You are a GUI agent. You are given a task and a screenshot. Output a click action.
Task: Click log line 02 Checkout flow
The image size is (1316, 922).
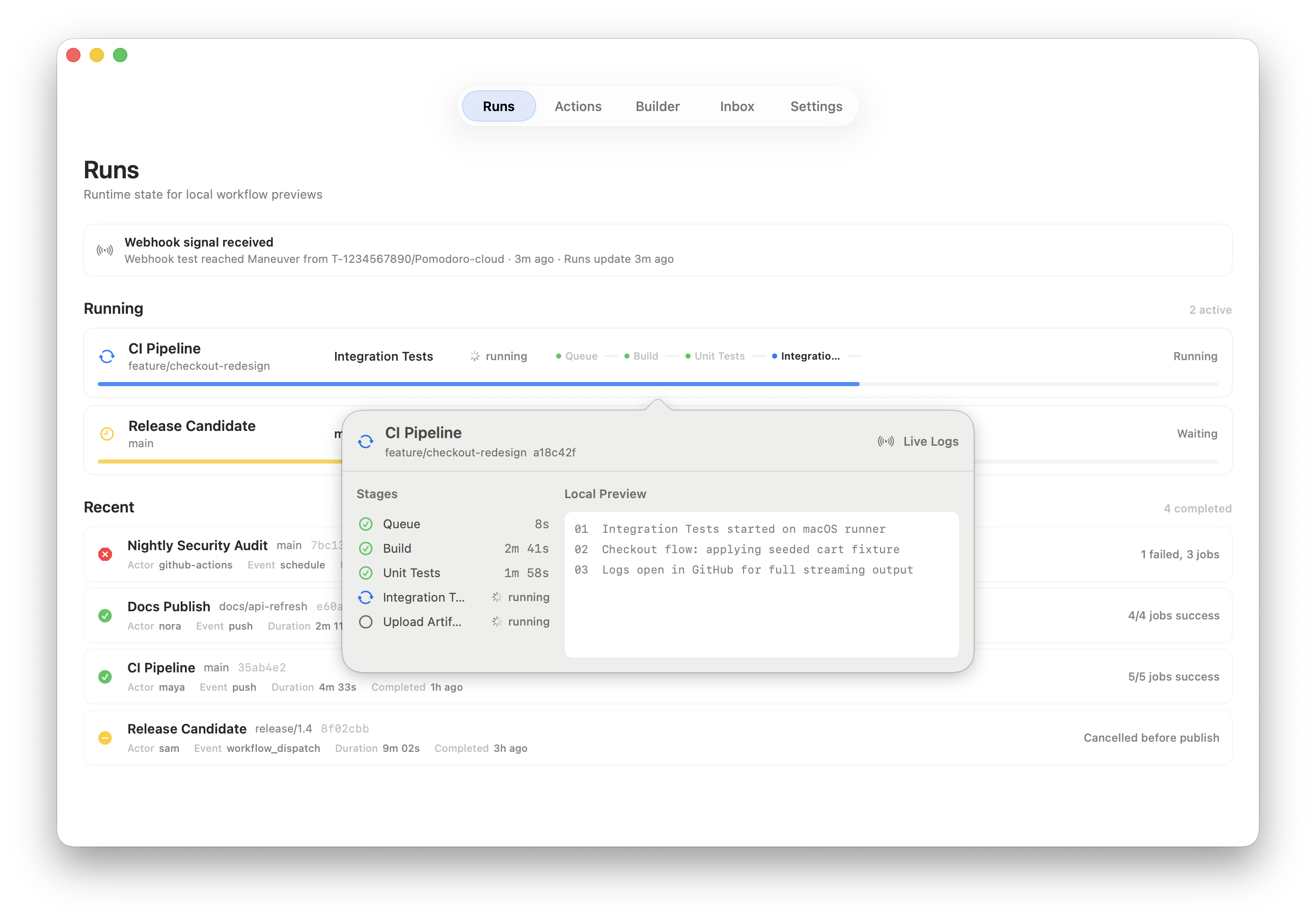point(737,549)
